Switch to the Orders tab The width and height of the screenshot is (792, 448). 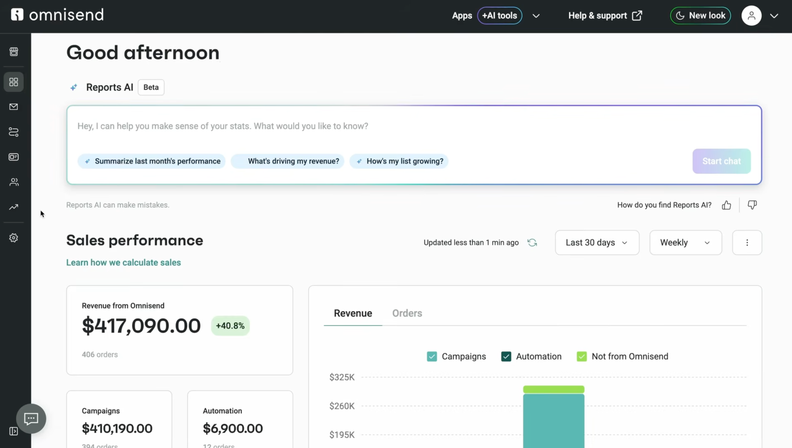407,313
